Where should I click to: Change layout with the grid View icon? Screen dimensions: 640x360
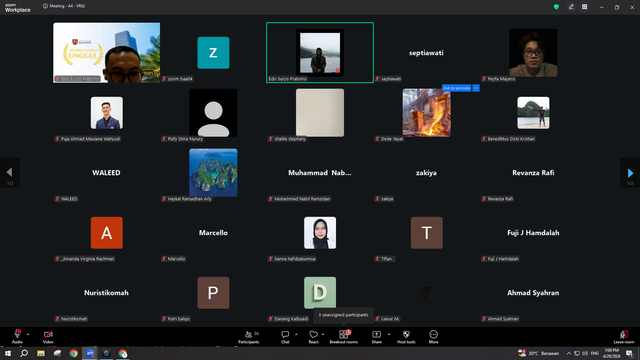click(584, 7)
